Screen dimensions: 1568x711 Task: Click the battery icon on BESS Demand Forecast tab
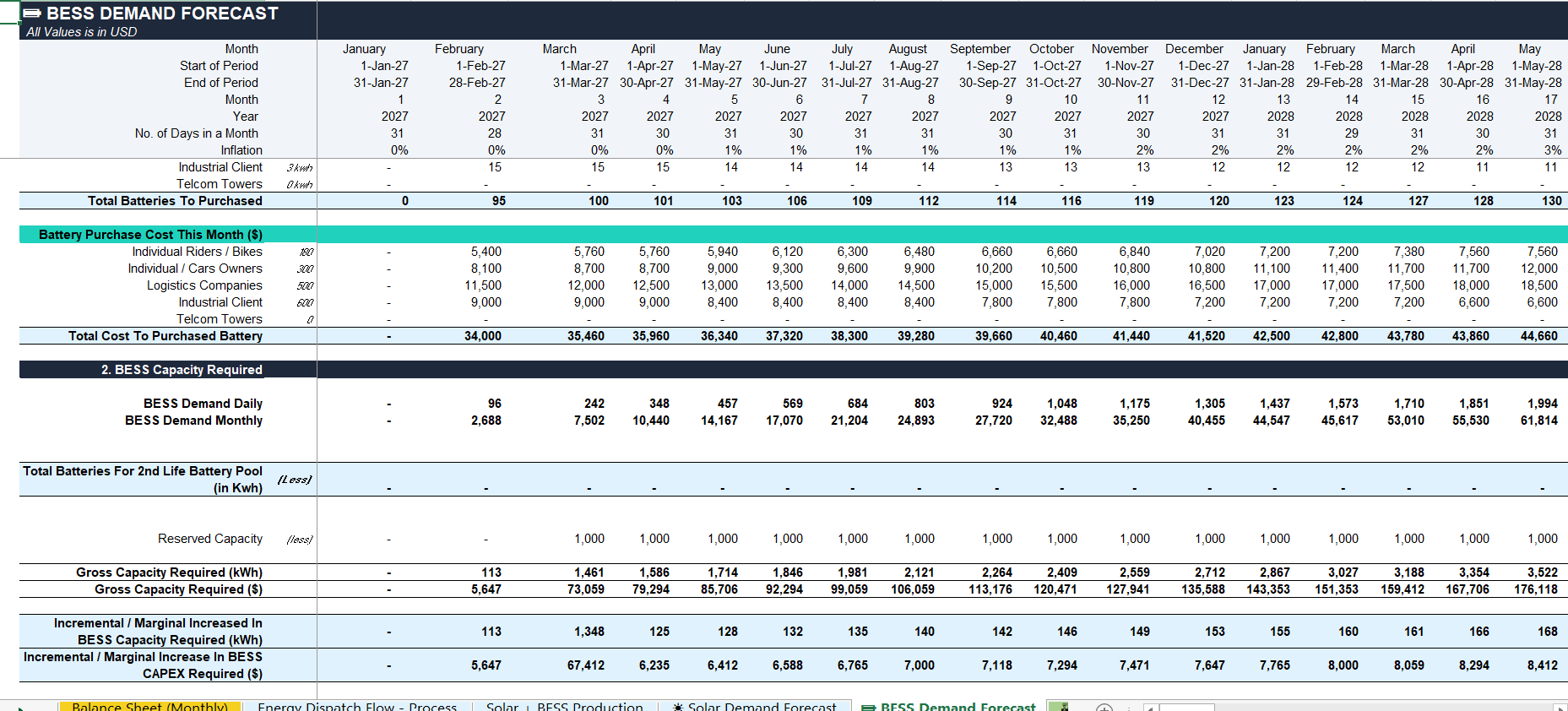click(x=868, y=707)
